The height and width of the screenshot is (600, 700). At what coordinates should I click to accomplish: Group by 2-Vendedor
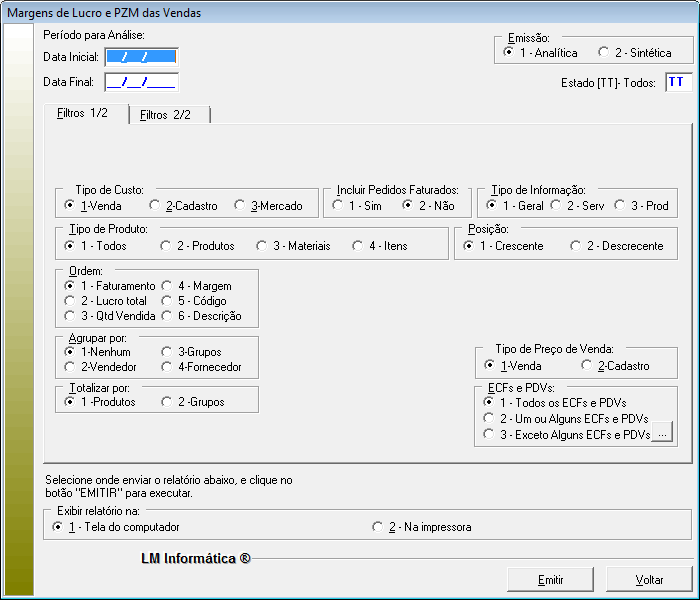coord(69,367)
